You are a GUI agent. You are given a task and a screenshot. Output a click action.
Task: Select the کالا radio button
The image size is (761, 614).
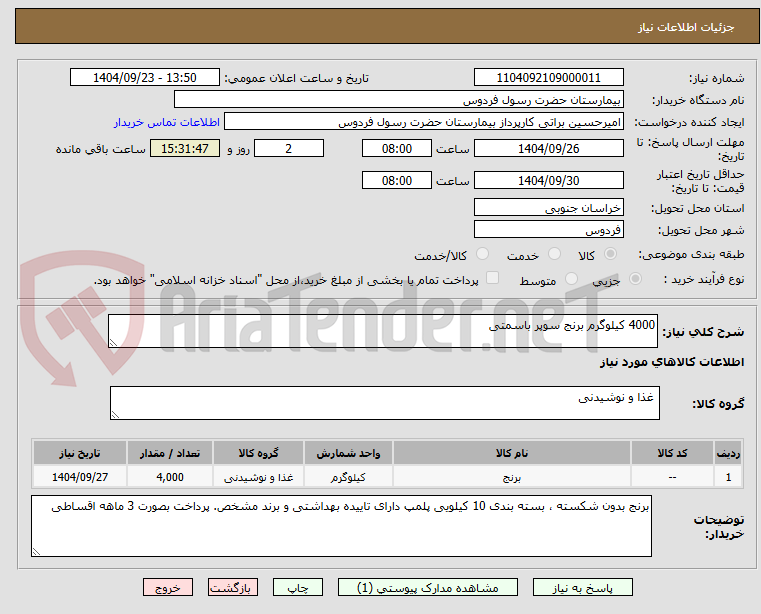(610, 254)
